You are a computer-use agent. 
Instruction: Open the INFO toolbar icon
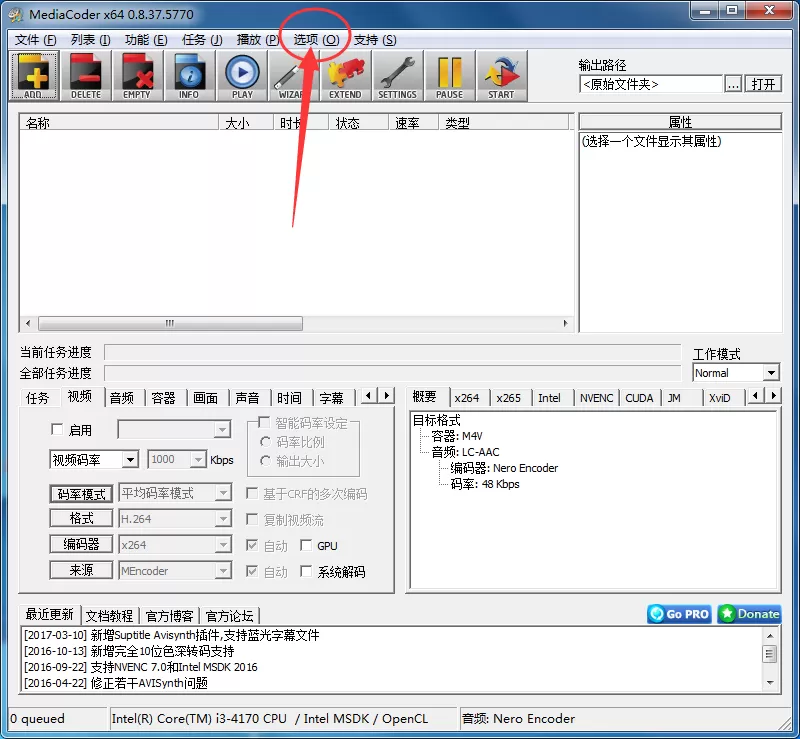click(x=189, y=76)
